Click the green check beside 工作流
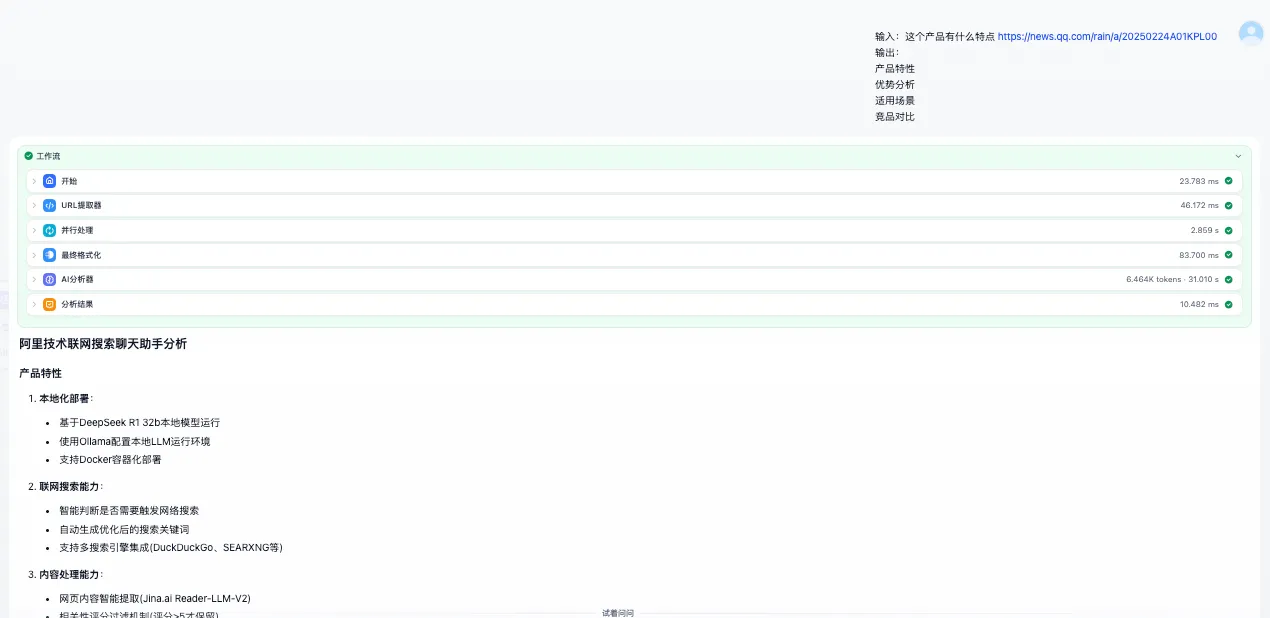 point(29,156)
